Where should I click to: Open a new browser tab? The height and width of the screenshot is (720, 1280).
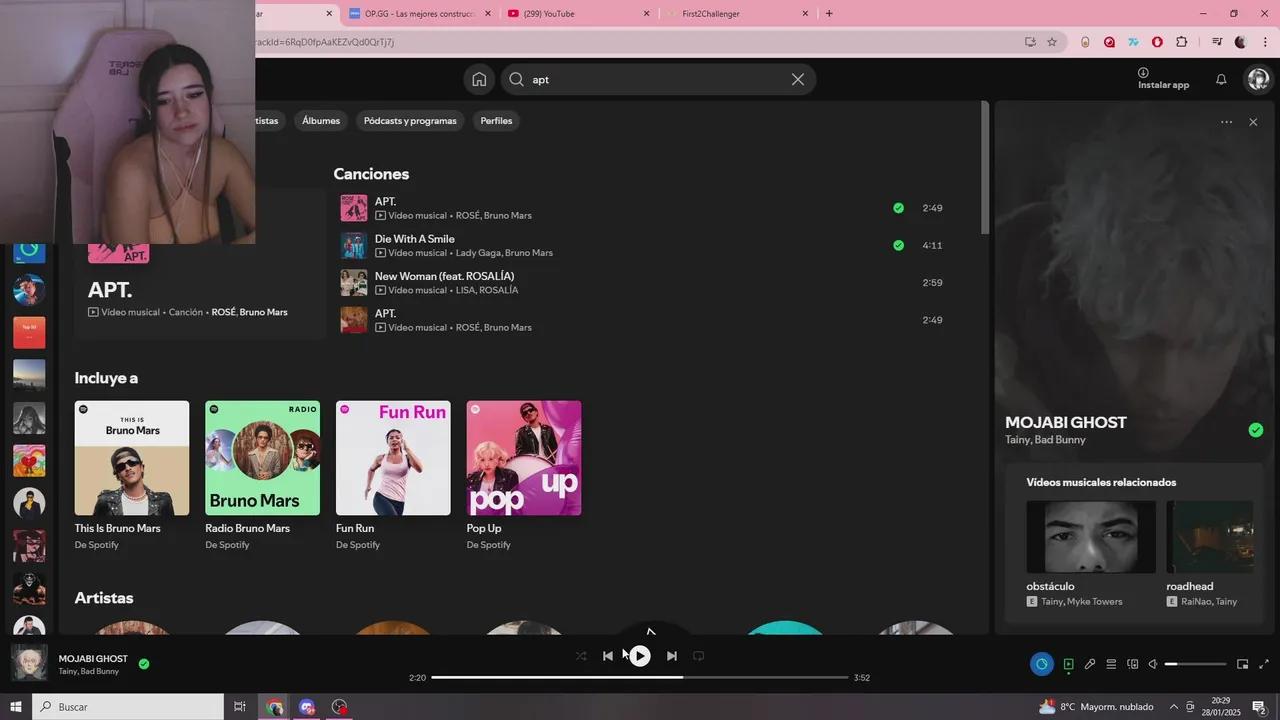[x=829, y=14]
